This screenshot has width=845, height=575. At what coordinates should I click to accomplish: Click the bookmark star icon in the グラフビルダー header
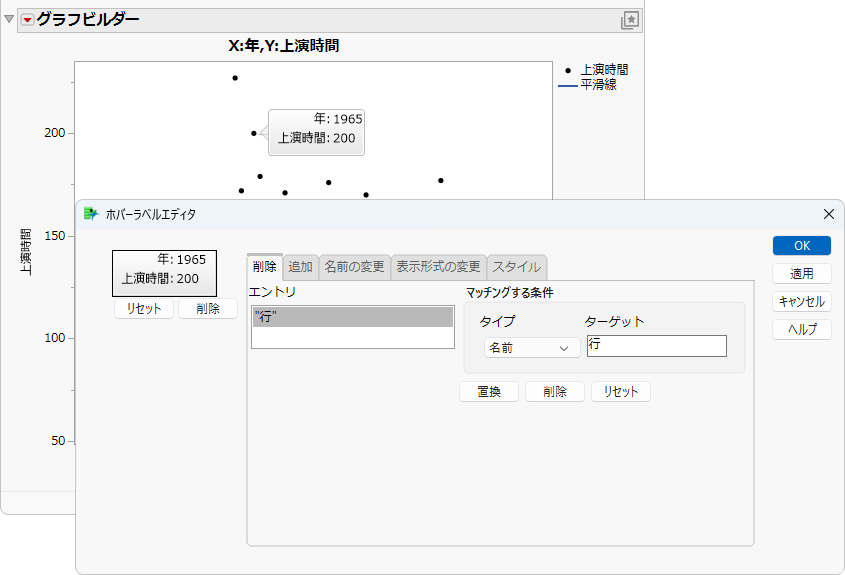point(629,20)
